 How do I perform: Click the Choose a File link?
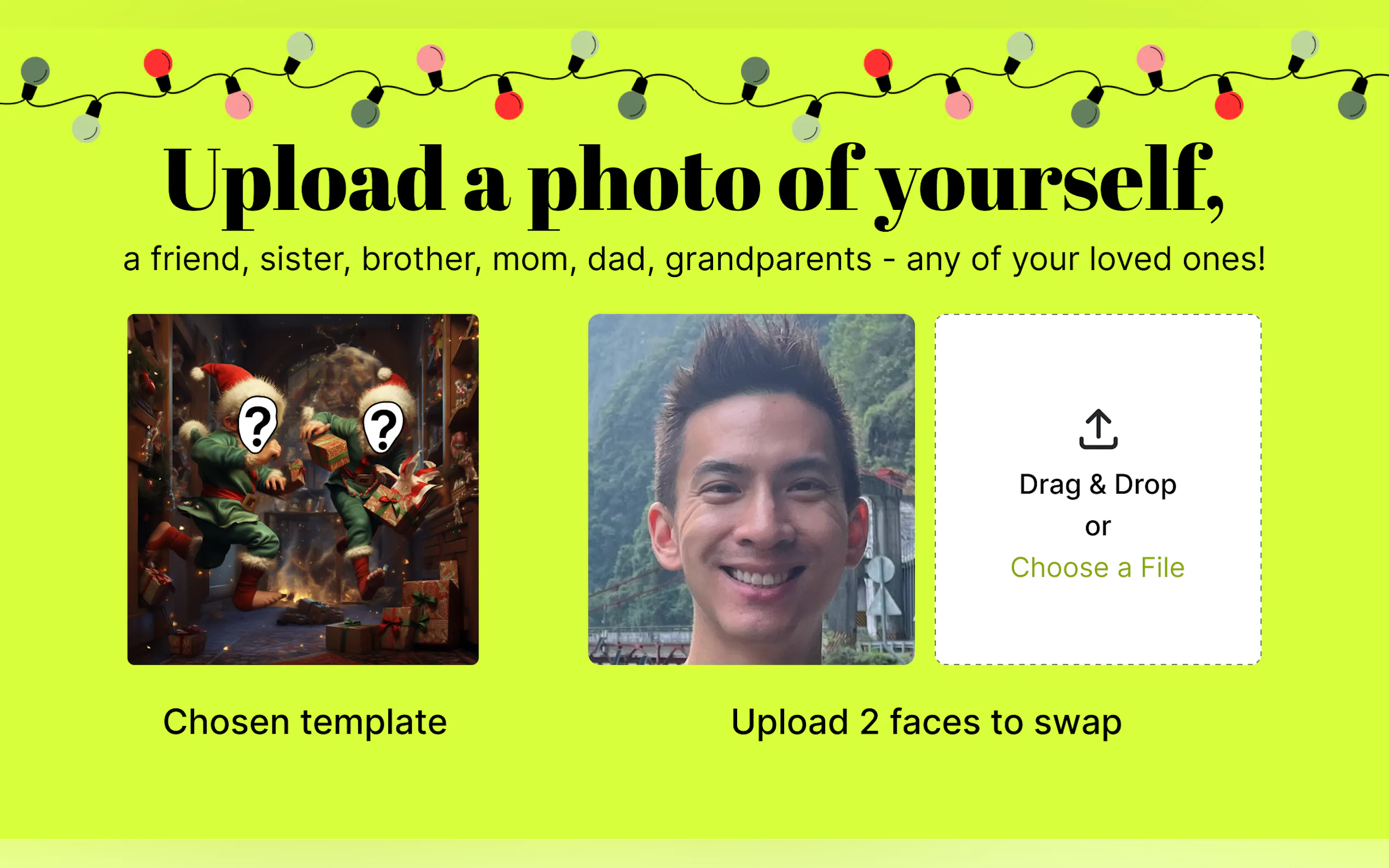(x=1098, y=568)
